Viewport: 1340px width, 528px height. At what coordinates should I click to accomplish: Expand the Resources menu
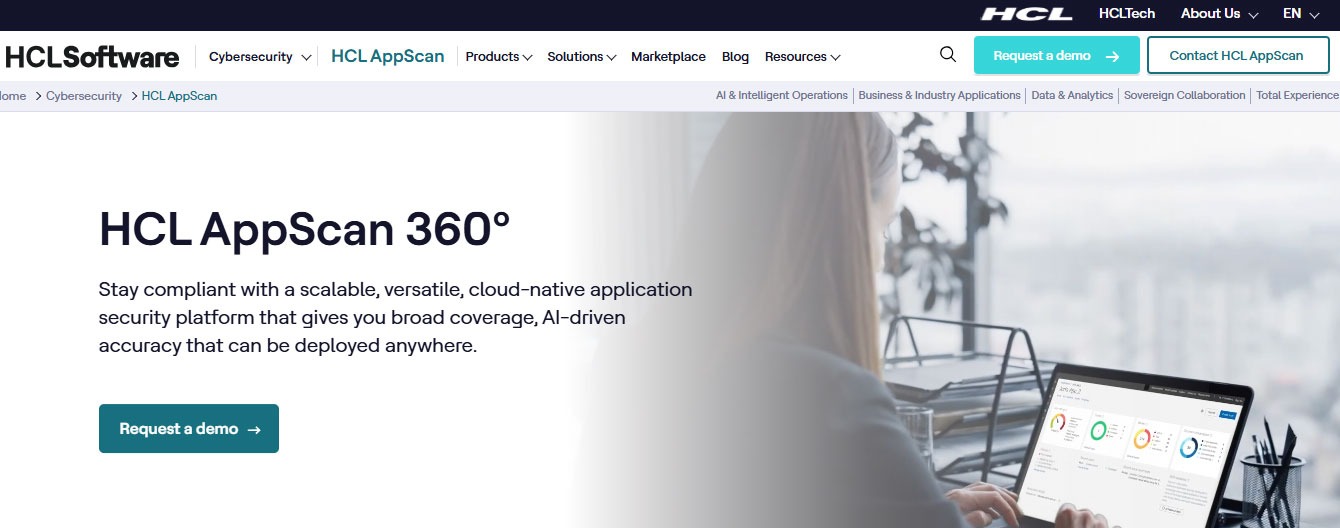(803, 57)
